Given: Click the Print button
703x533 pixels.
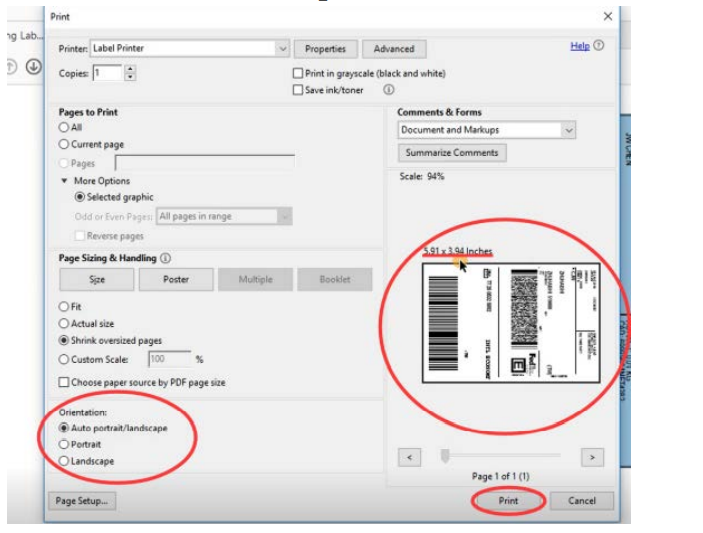Looking at the screenshot, I should tap(508, 500).
